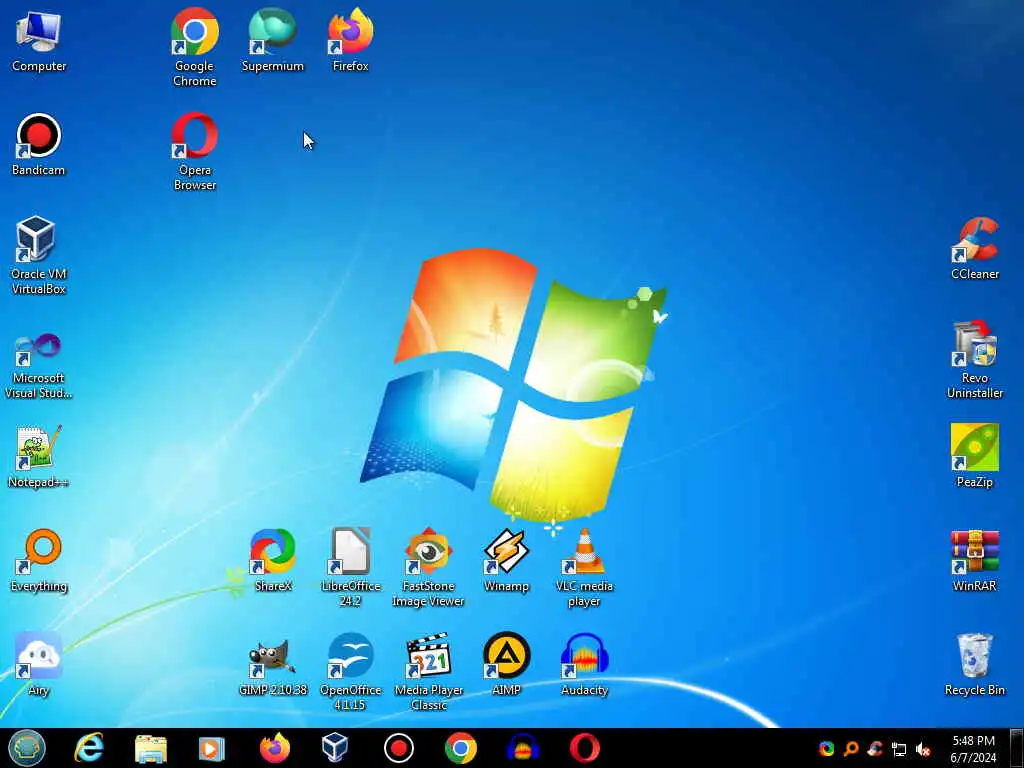This screenshot has height=768, width=1024.
Task: Click the Firefox taskbar button
Action: pyautogui.click(x=274, y=748)
